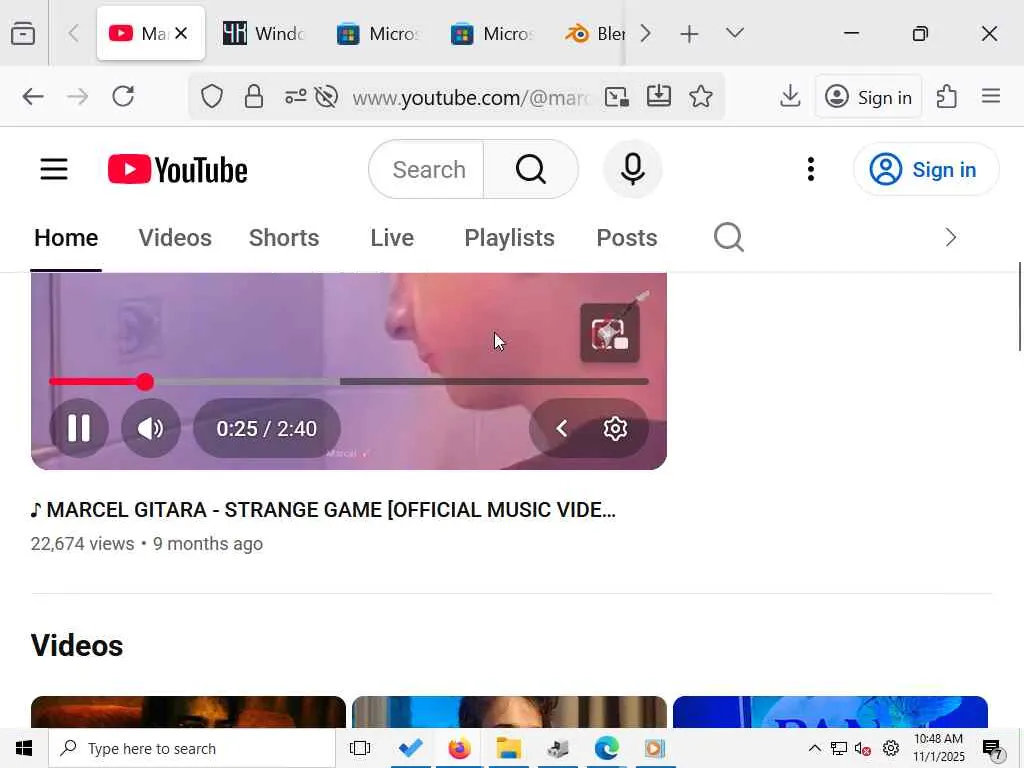
Task: Click the youtube.com address bar URL
Action: pyautogui.click(x=472, y=98)
